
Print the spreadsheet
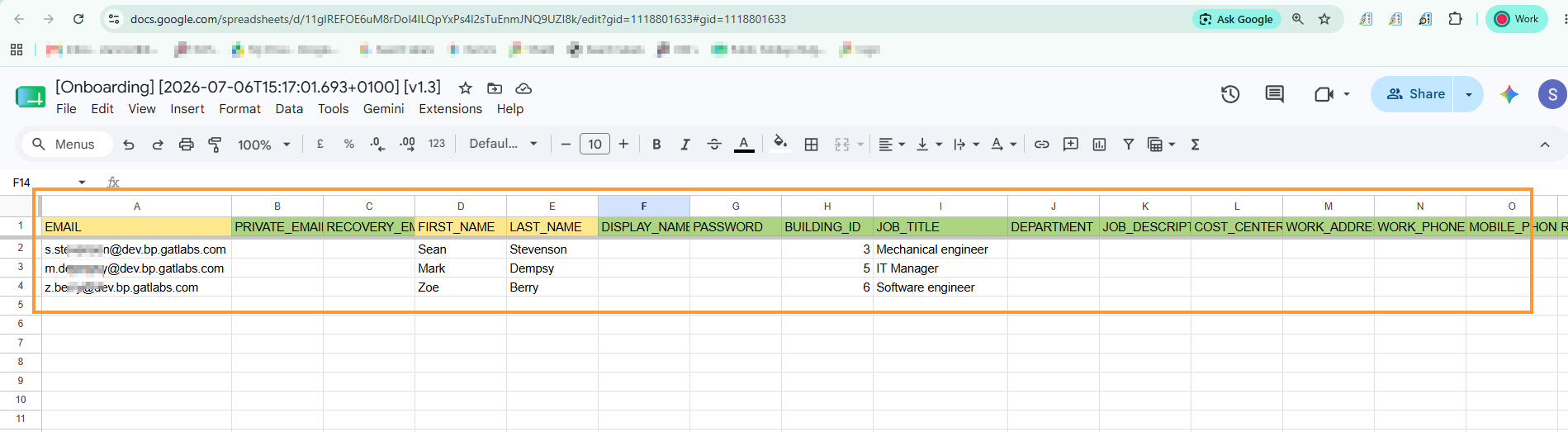pyautogui.click(x=187, y=145)
